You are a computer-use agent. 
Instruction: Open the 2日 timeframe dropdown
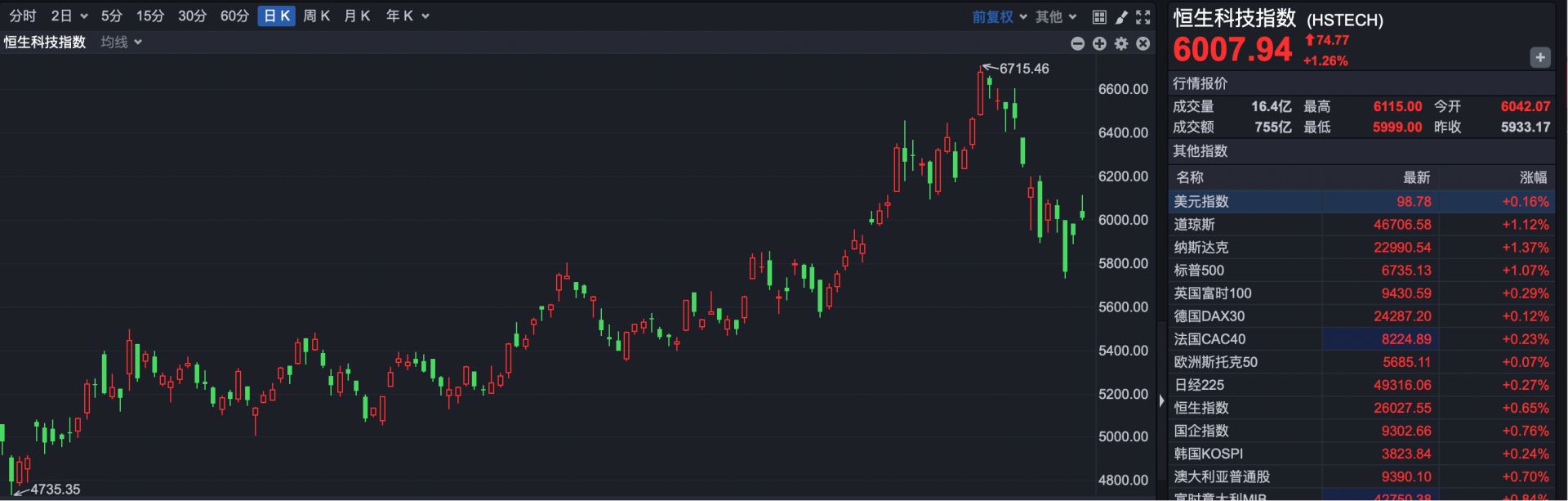(x=69, y=16)
